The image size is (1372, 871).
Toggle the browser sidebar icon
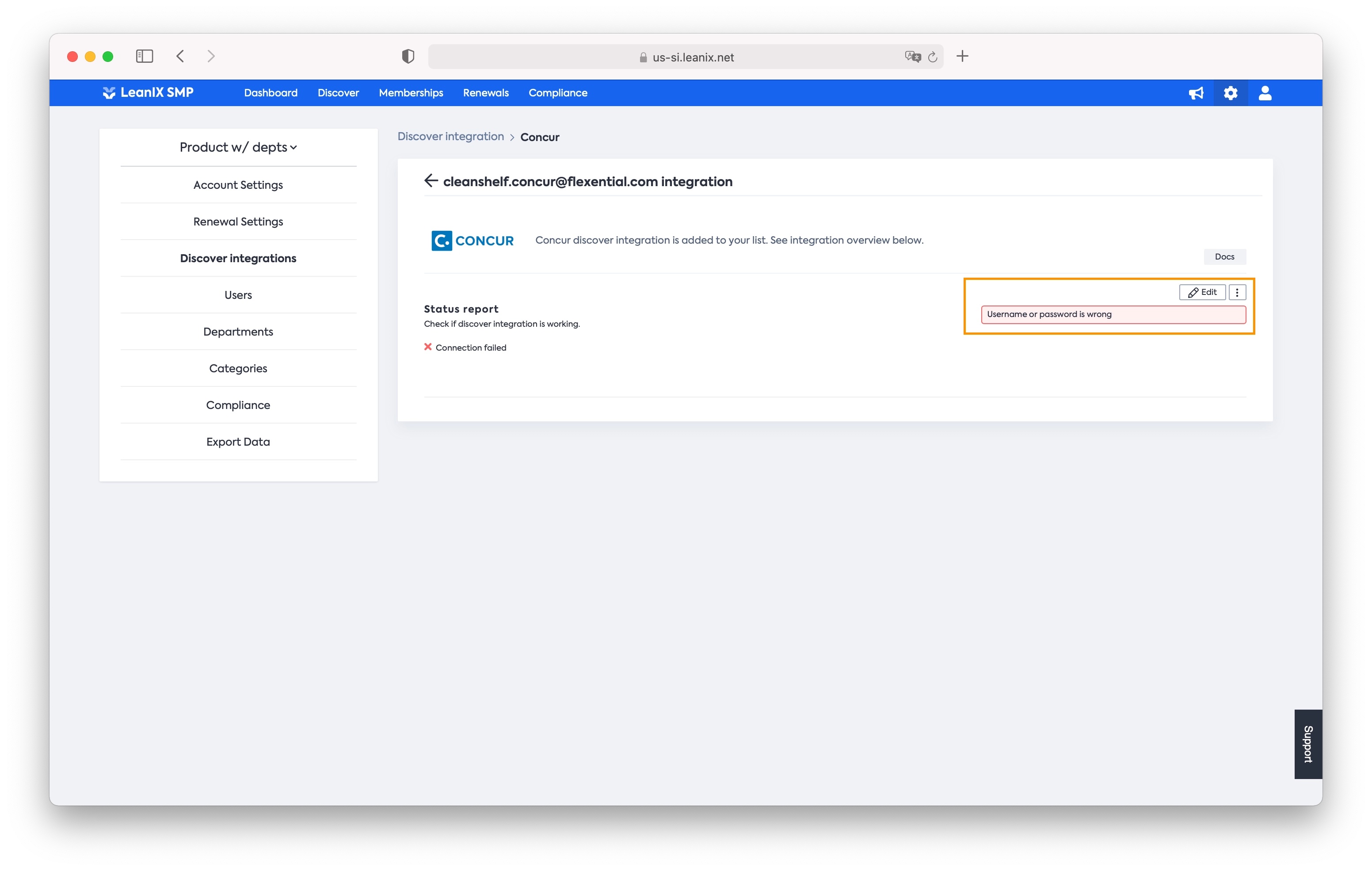(144, 56)
